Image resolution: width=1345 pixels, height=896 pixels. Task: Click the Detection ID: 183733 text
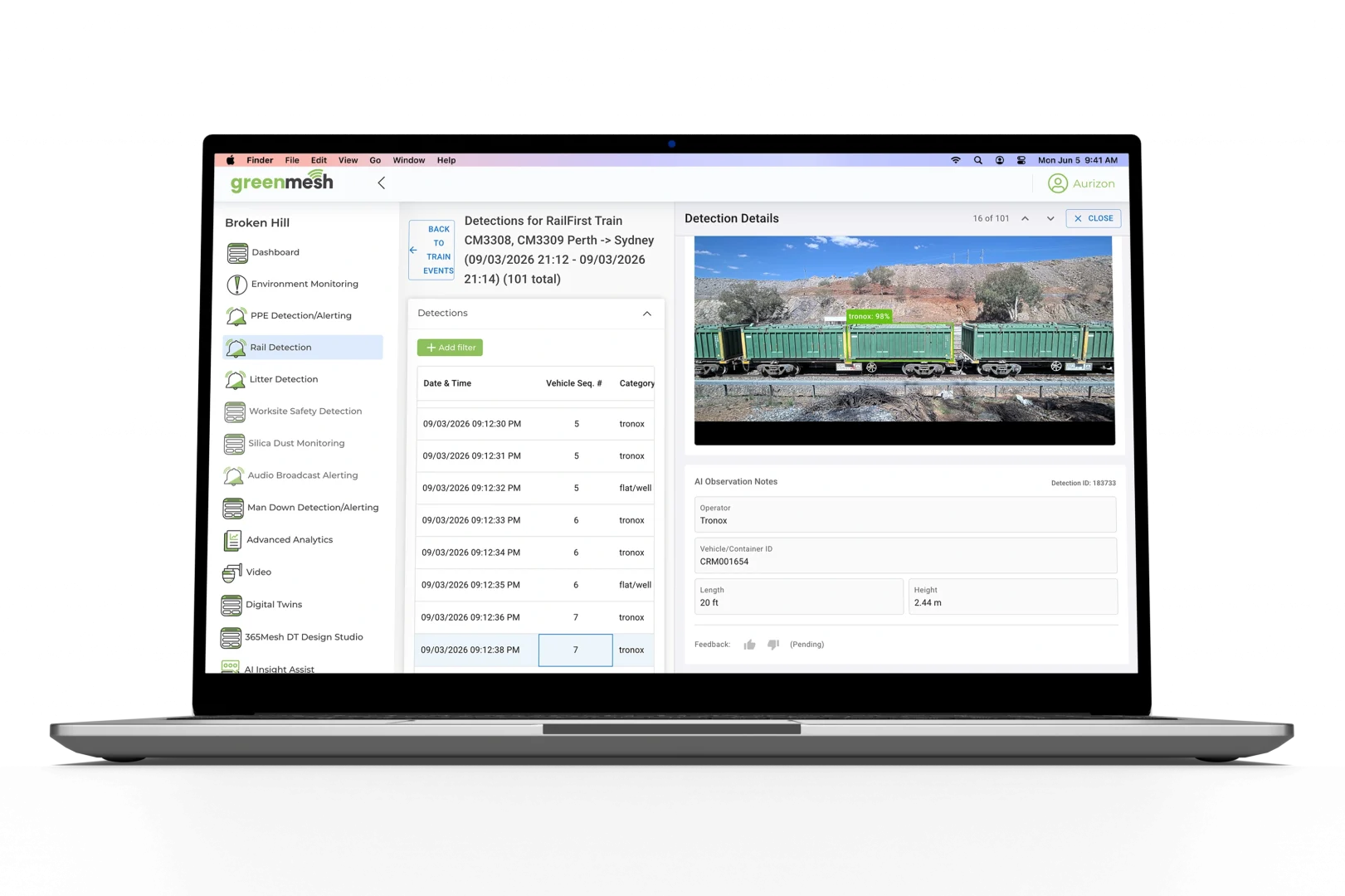click(1083, 483)
